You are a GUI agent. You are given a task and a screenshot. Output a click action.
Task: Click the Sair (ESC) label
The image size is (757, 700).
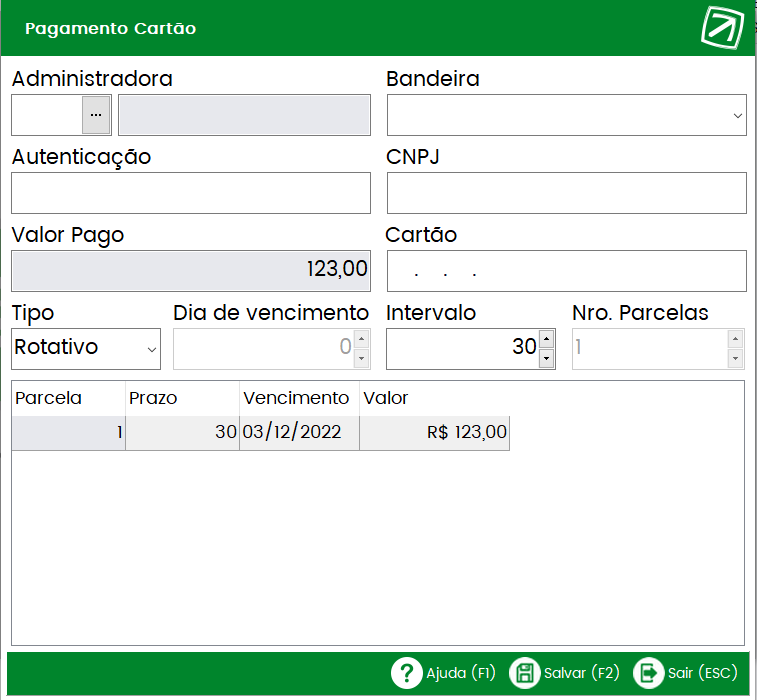point(702,673)
